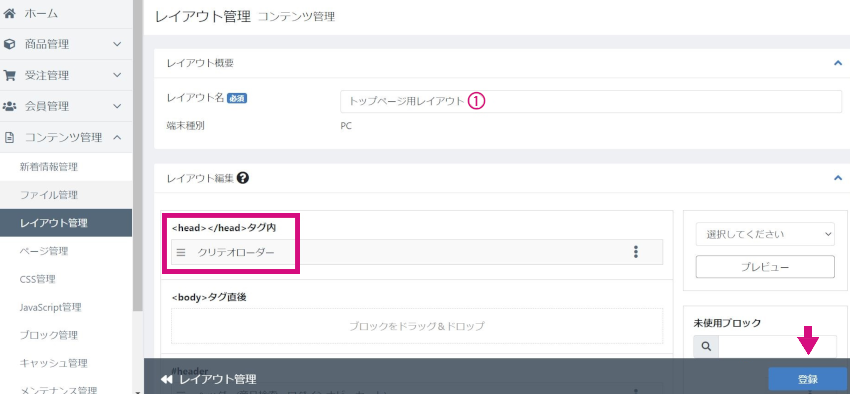This screenshot has height=394, width=850.
Task: Collapse the レイアウト概要 panel
Action: tap(838, 63)
